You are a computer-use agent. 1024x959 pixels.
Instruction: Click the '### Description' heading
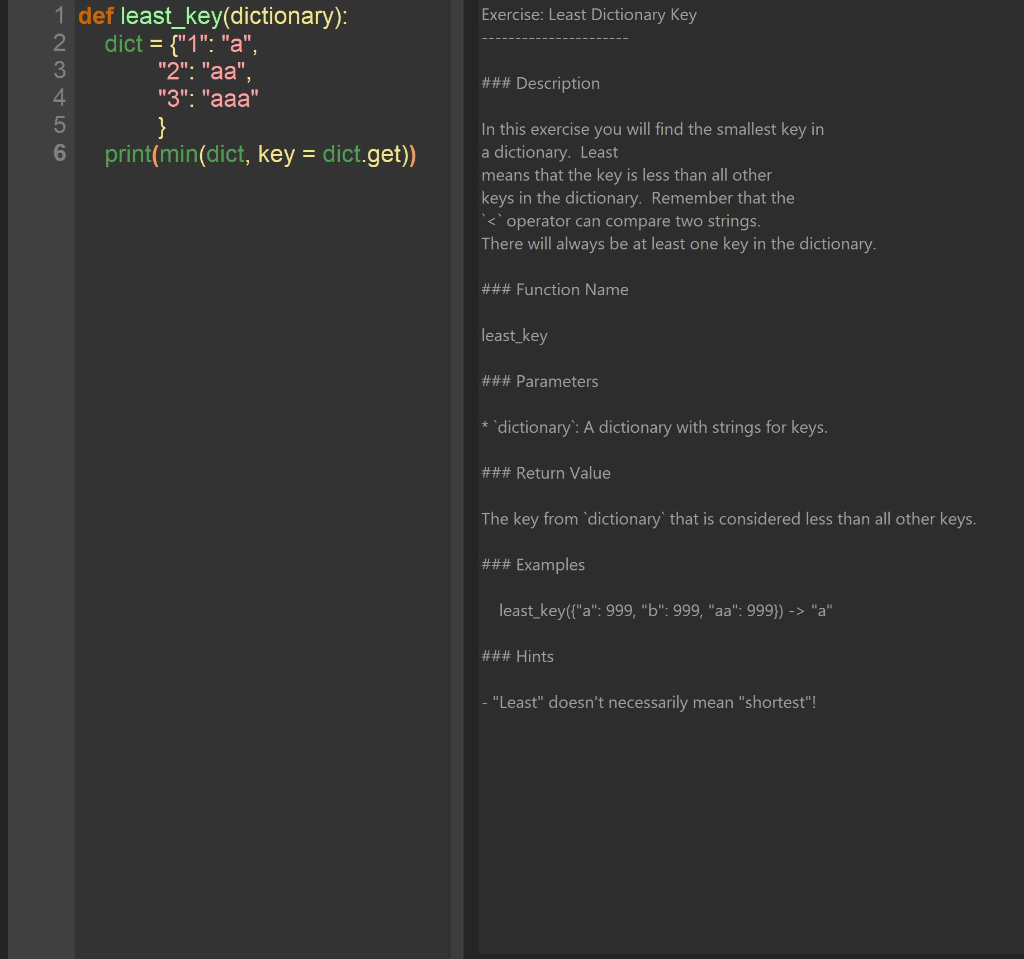coord(541,83)
